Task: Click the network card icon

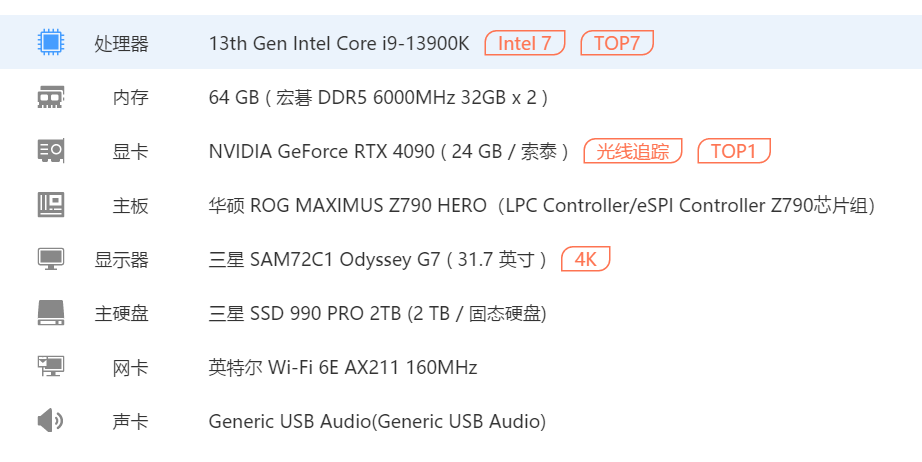Action: (51, 366)
